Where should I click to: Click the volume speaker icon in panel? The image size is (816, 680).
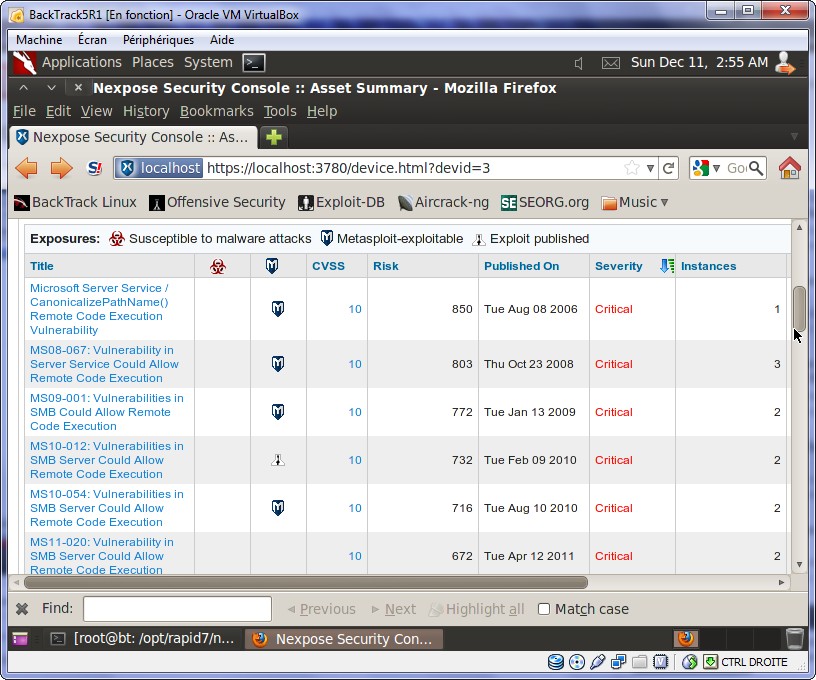coord(579,63)
